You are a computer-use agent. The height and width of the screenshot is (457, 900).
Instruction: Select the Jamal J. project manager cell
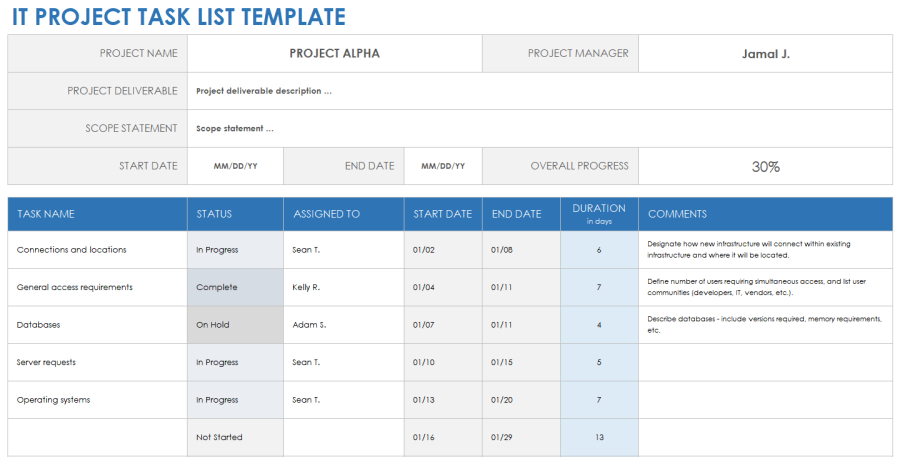click(765, 54)
